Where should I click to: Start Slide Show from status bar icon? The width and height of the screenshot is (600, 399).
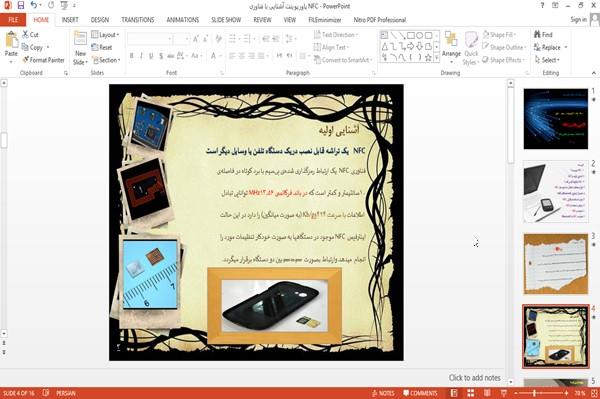(x=504, y=393)
